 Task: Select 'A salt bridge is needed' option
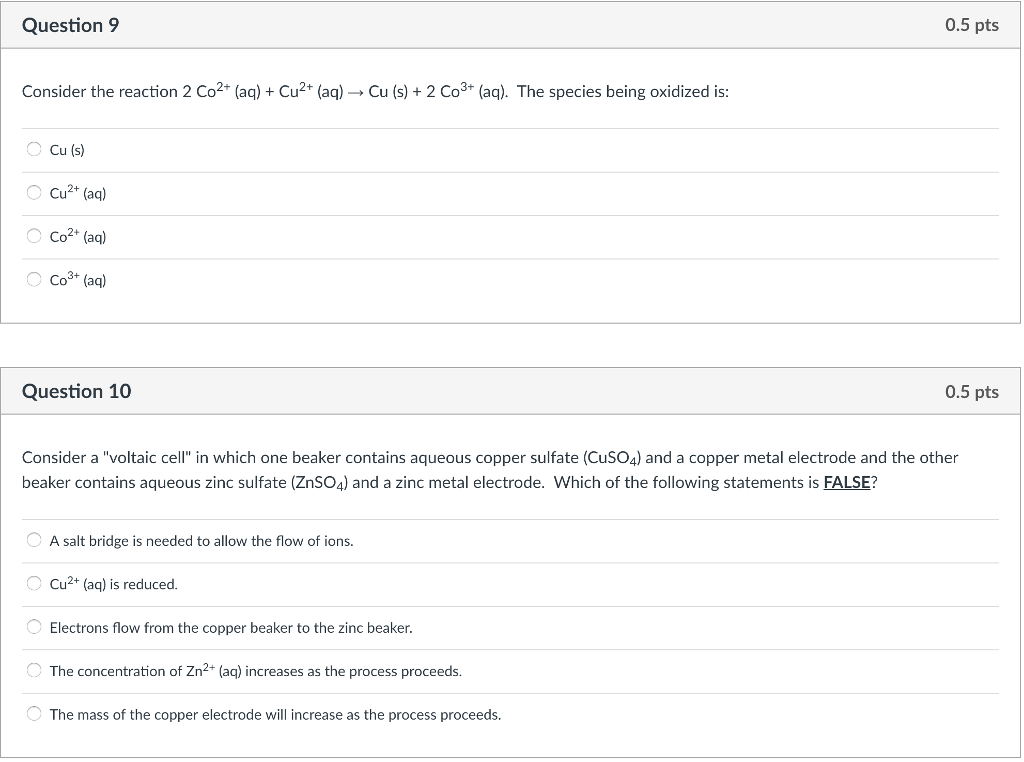coord(34,540)
